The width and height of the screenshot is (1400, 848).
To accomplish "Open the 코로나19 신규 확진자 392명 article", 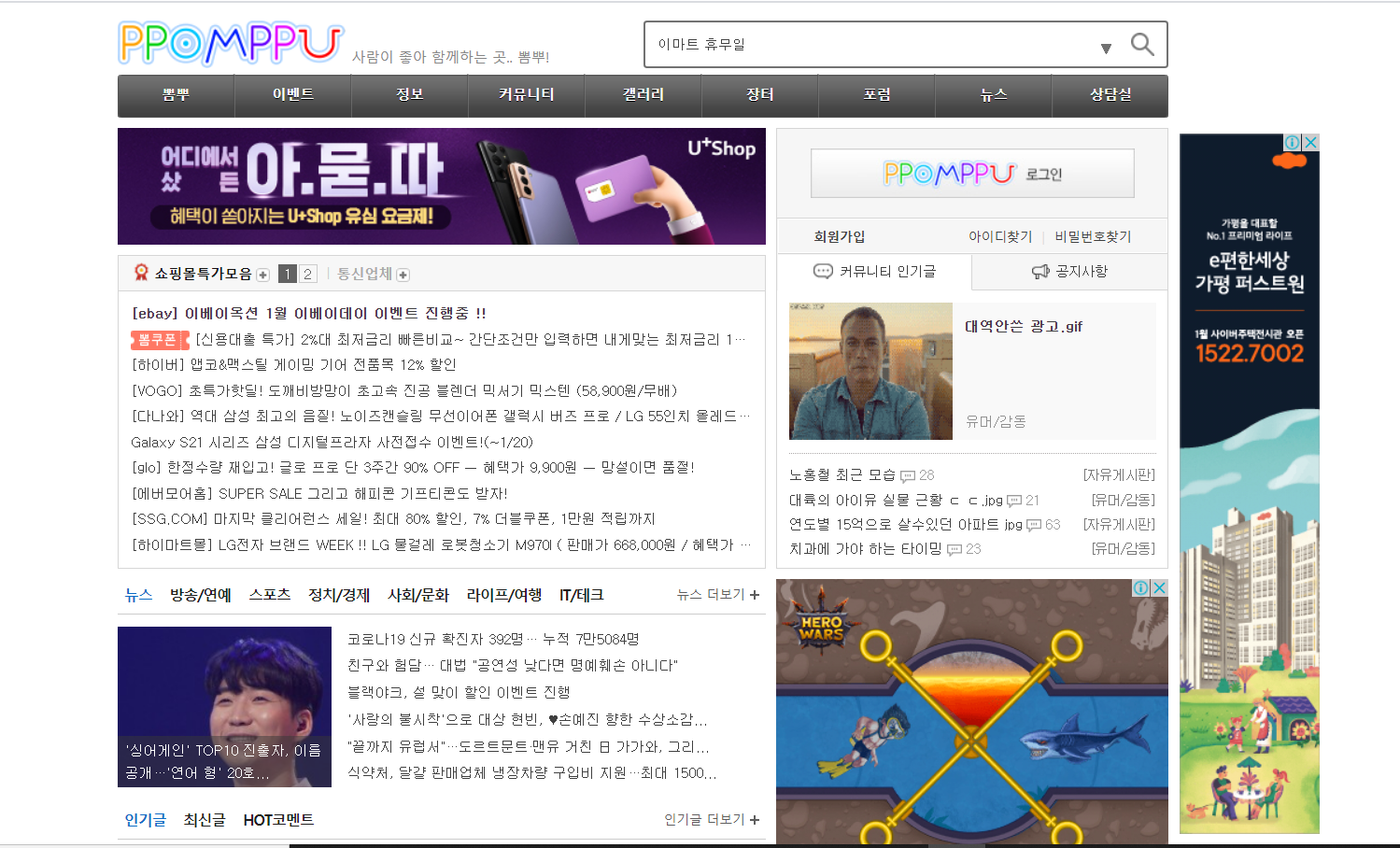I will (493, 639).
